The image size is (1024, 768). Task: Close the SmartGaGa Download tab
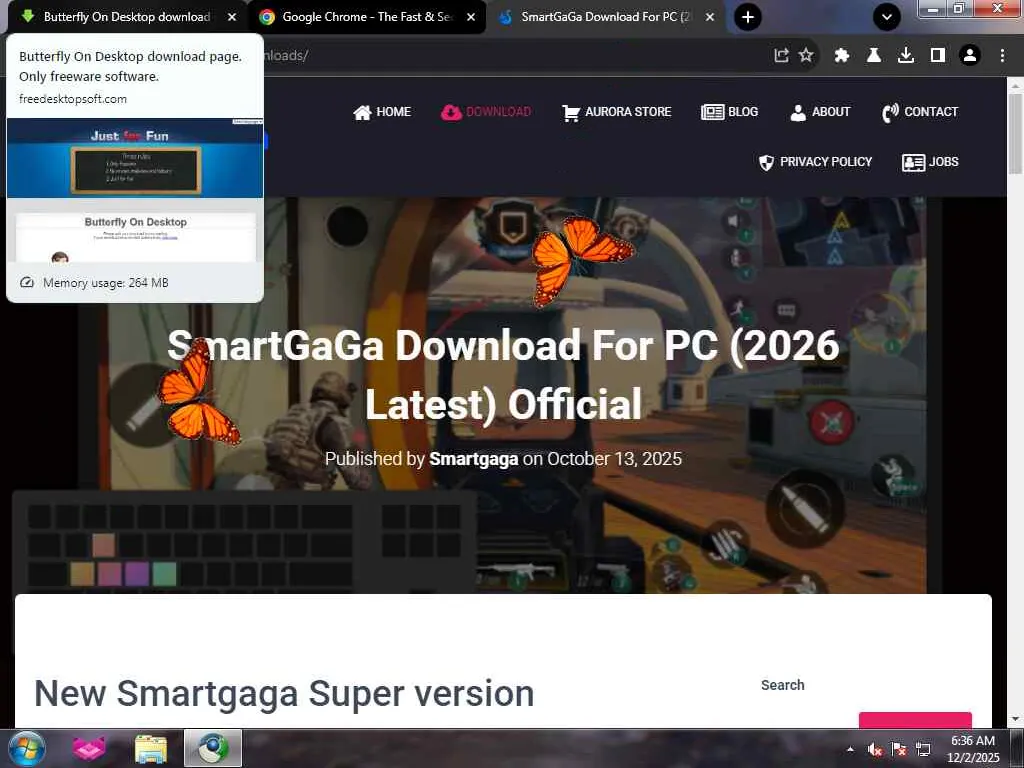[710, 17]
